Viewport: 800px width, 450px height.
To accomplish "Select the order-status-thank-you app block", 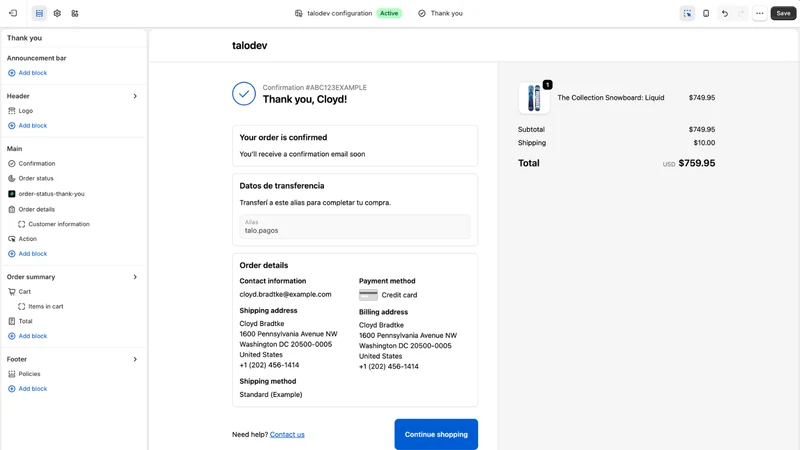I will pos(52,194).
